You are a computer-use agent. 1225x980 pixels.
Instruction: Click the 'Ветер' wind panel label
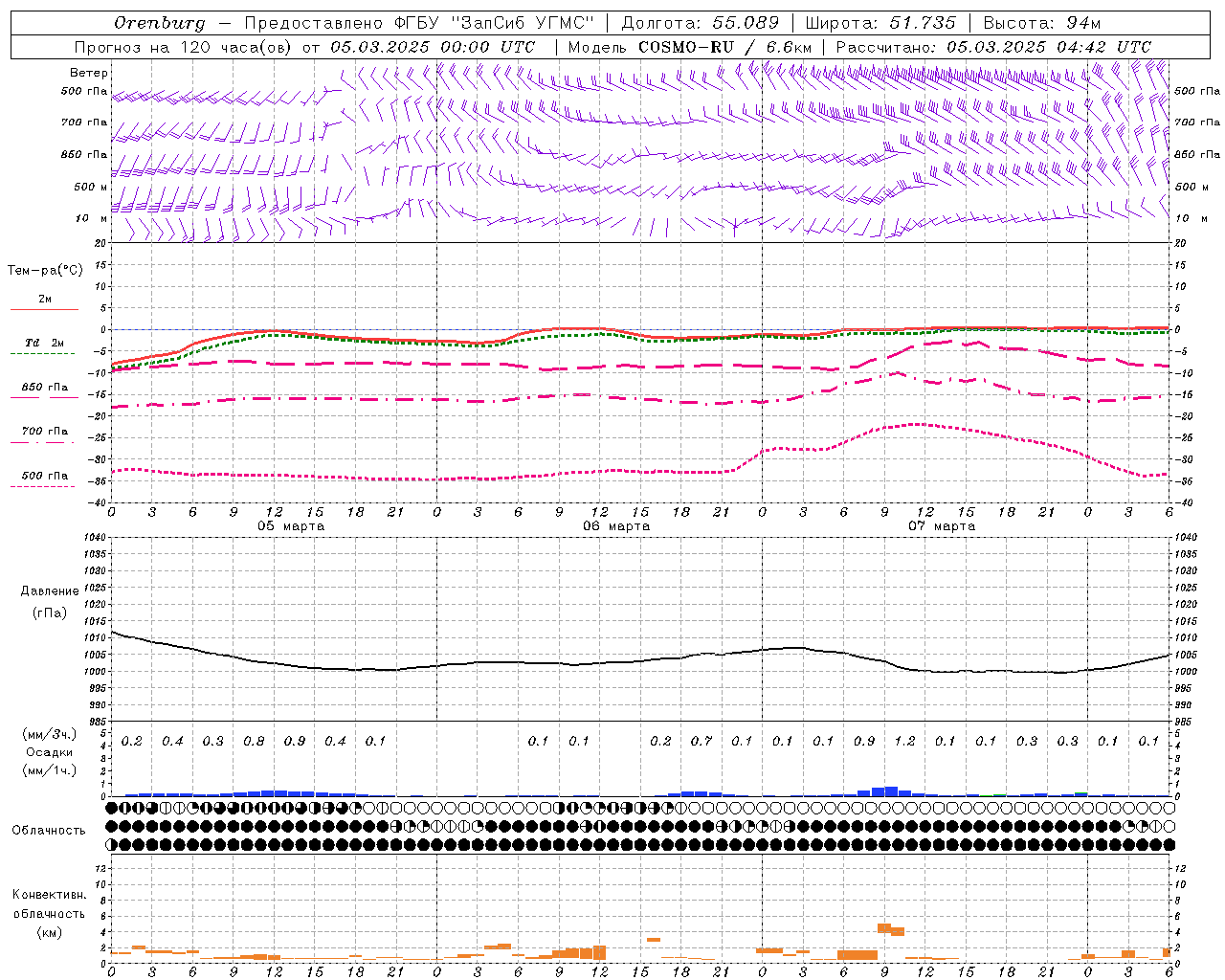89,73
